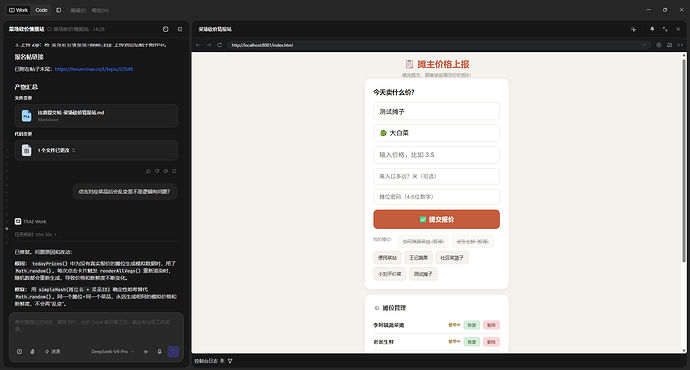This screenshot has width=690, height=370.
Task: Click the purple send arrow button
Action: click(173, 352)
